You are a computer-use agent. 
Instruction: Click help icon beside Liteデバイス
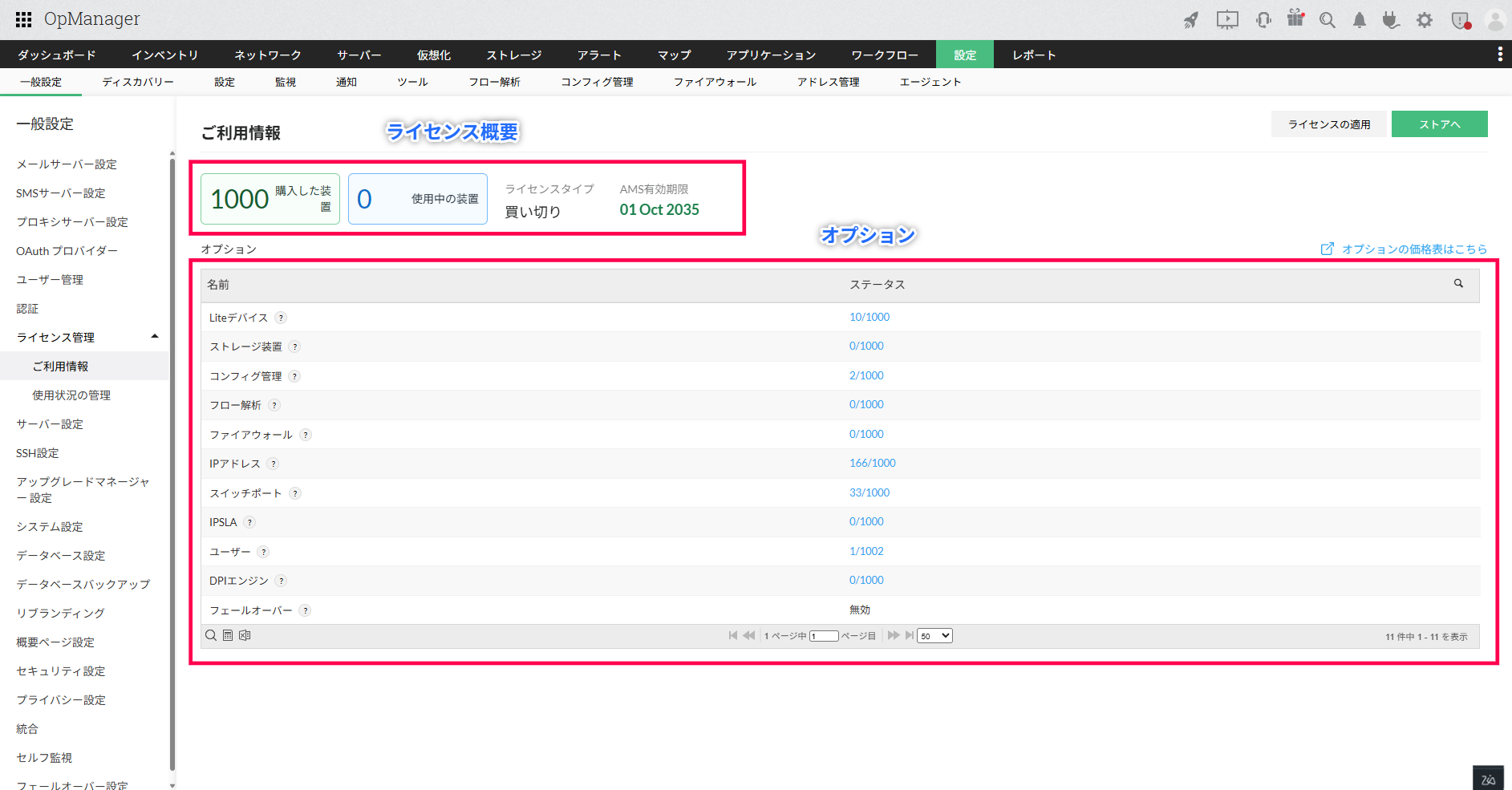pyautogui.click(x=281, y=318)
